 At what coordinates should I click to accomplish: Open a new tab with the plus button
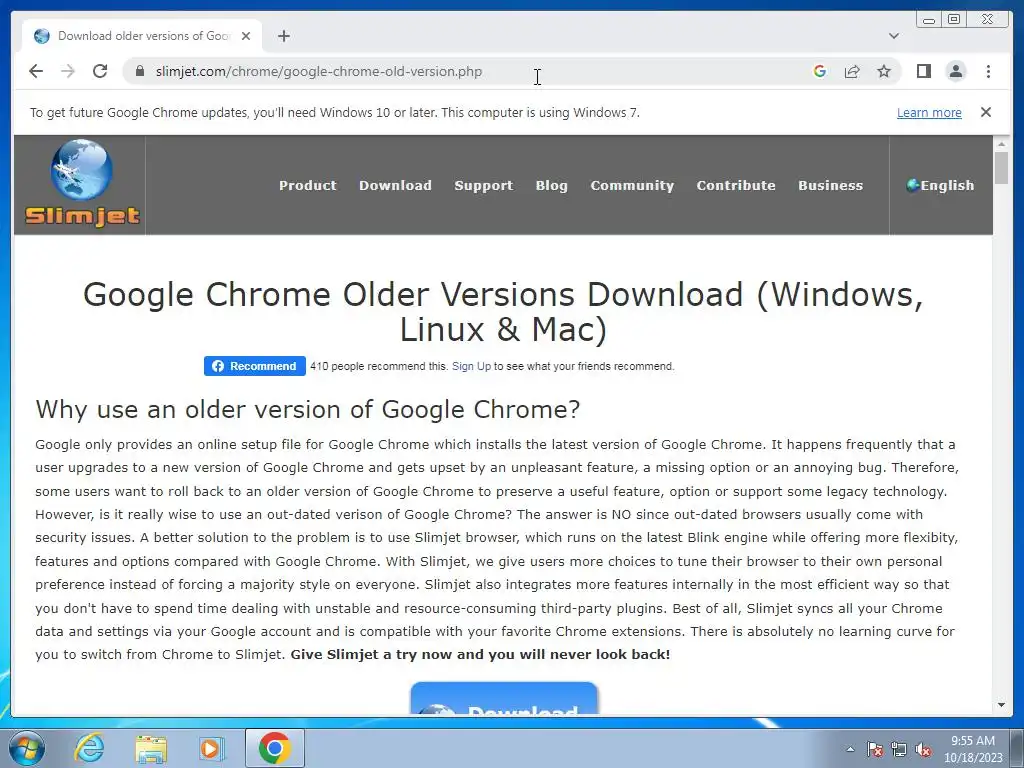(283, 36)
